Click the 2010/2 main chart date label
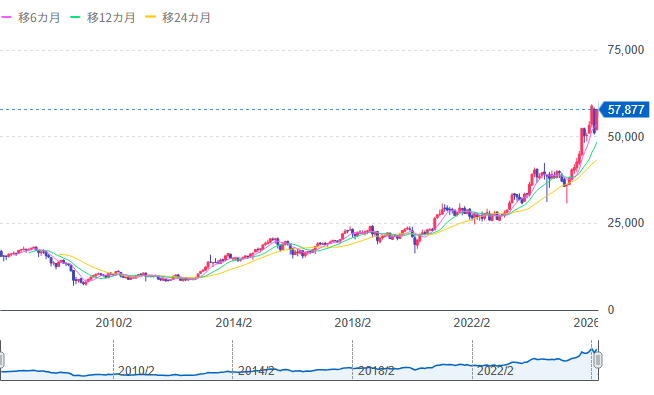Image resolution: width=654 pixels, height=395 pixels. pos(114,323)
